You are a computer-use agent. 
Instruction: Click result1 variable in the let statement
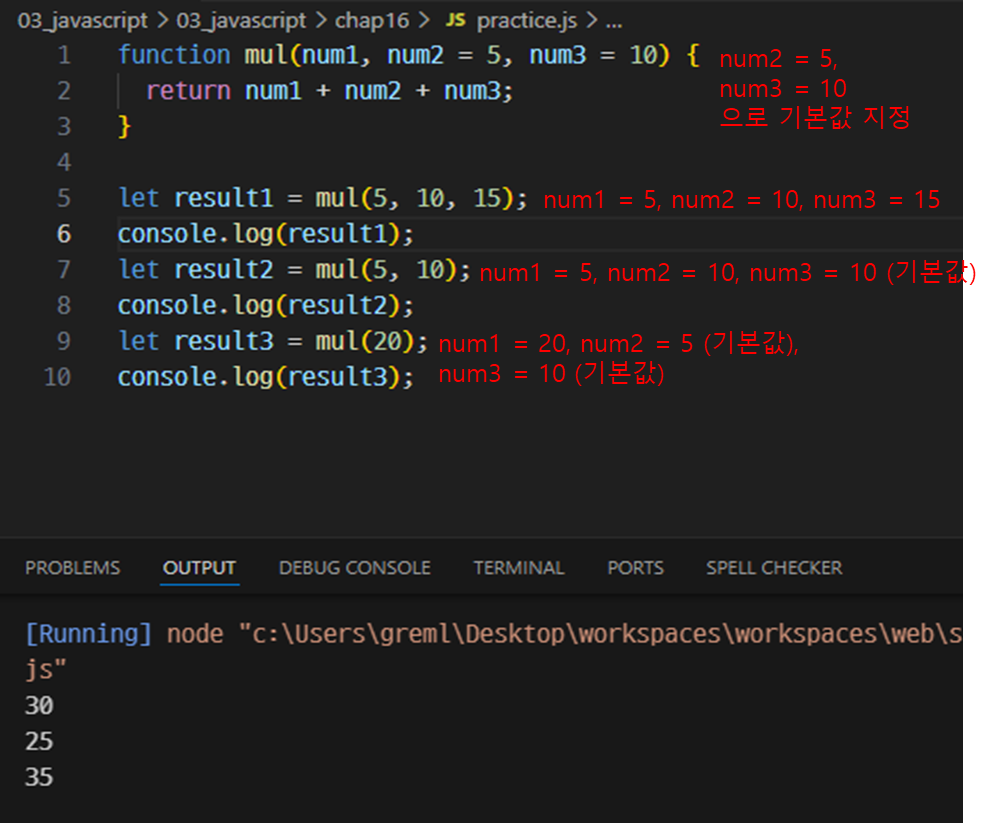[224, 198]
